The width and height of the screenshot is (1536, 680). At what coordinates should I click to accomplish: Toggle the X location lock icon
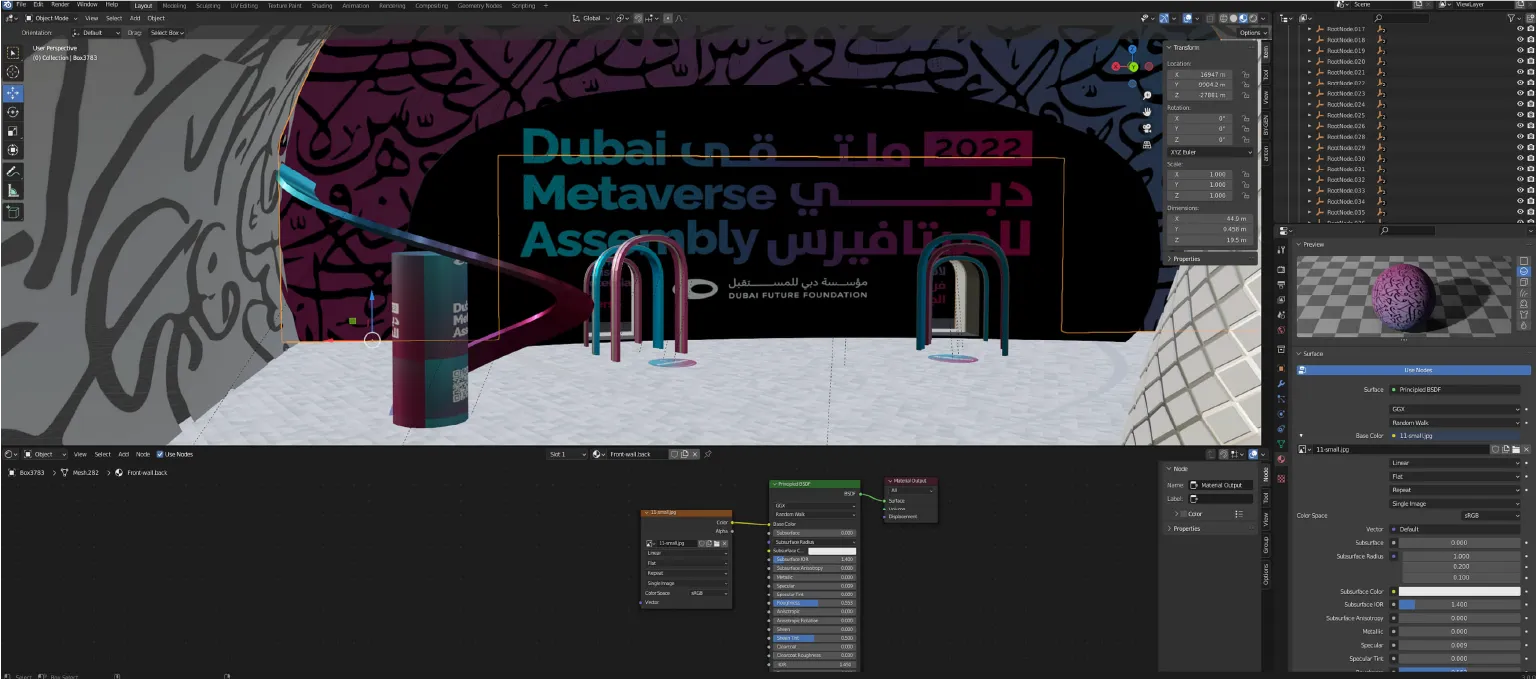coord(1246,75)
